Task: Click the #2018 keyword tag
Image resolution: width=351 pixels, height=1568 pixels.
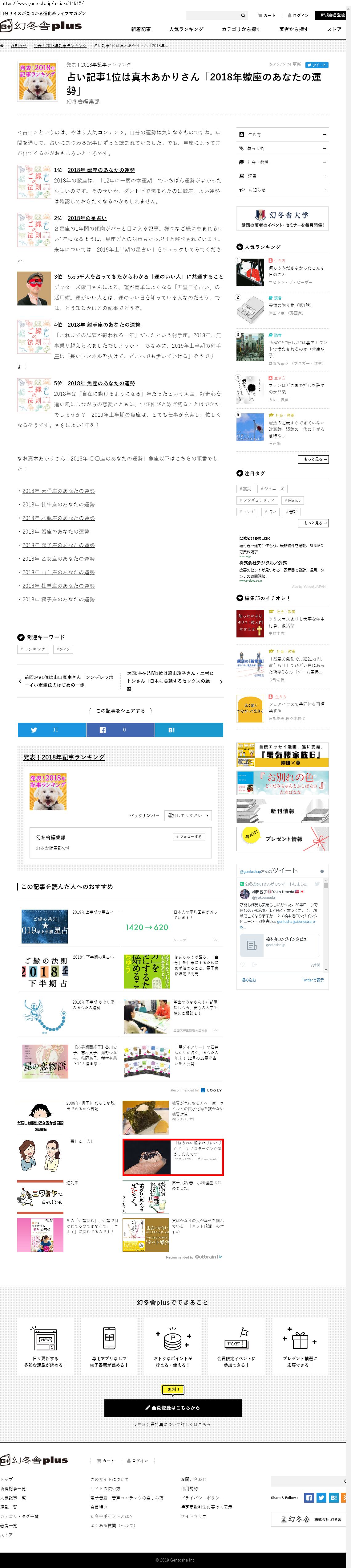Action: pyautogui.click(x=63, y=649)
